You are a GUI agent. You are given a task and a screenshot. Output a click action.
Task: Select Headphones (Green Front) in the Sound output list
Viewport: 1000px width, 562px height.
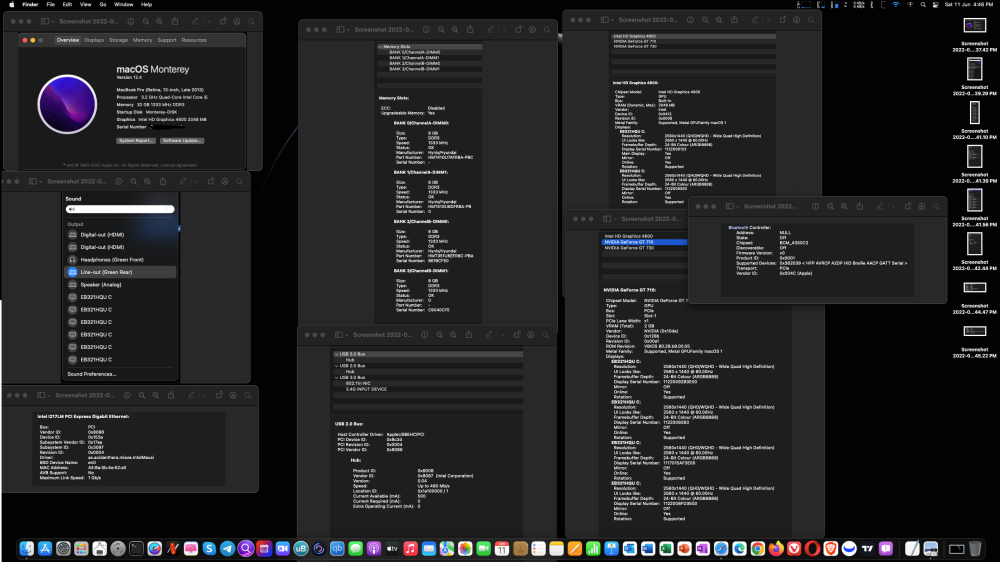(121, 260)
